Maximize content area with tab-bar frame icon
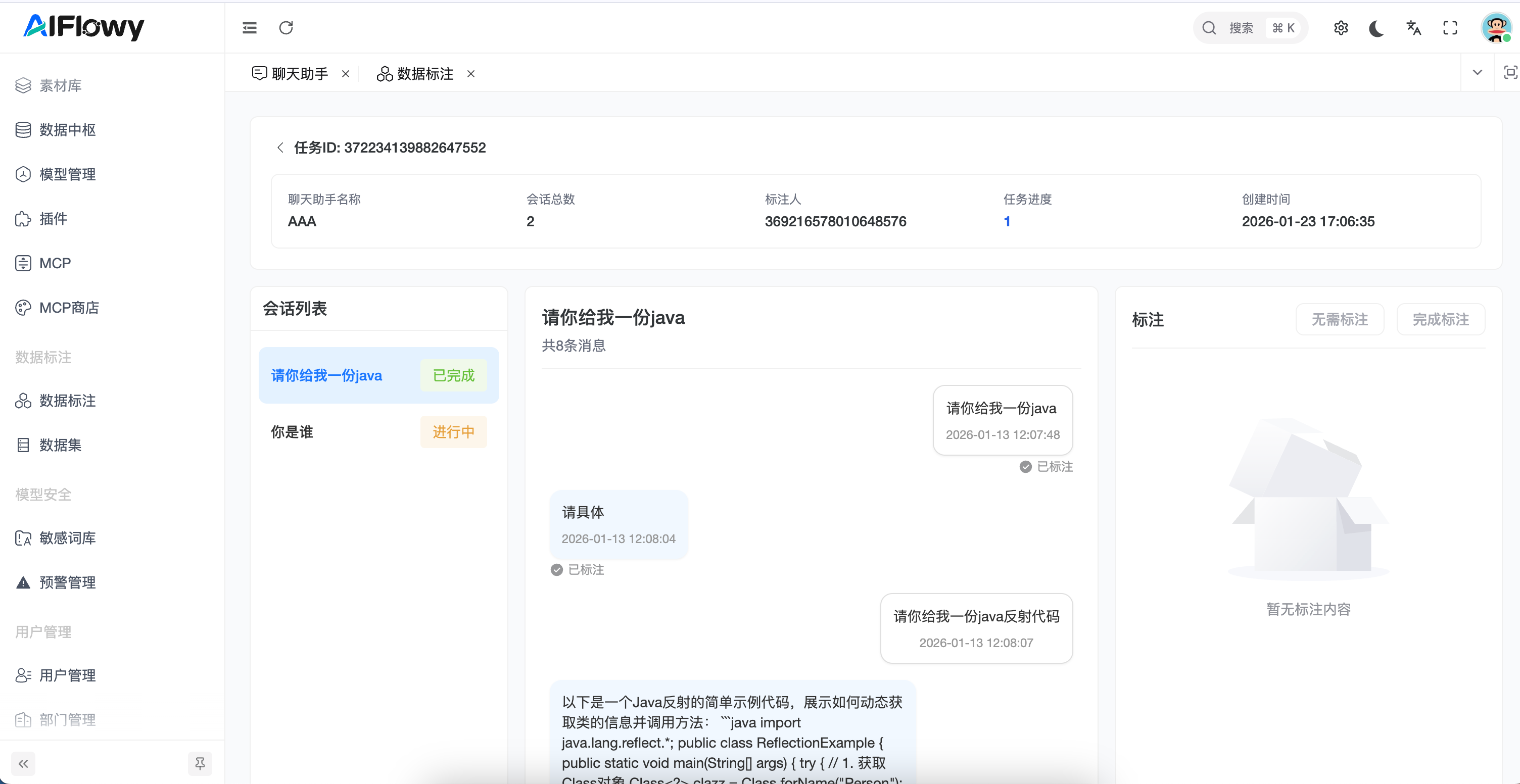Image resolution: width=1520 pixels, height=784 pixels. [x=1509, y=73]
